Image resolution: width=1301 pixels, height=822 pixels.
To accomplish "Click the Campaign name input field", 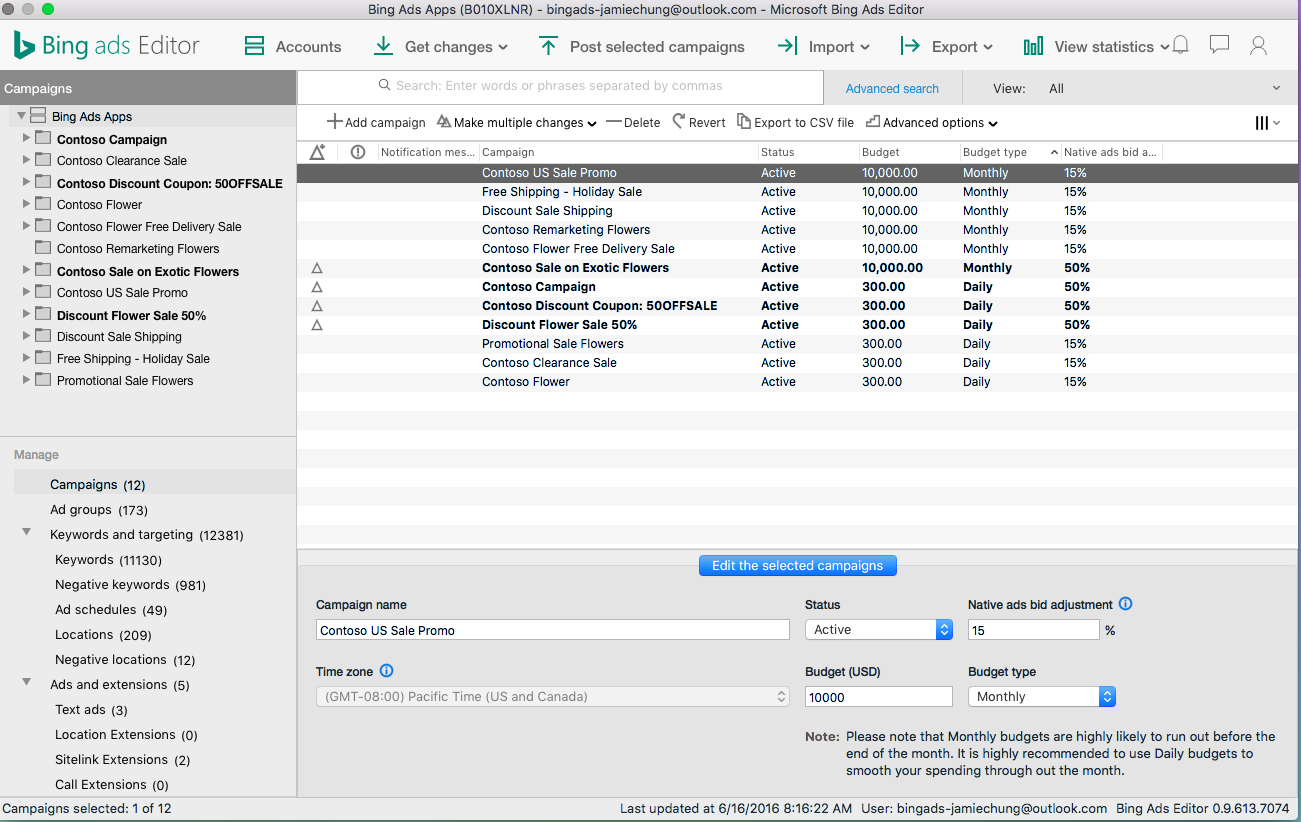I will (553, 630).
